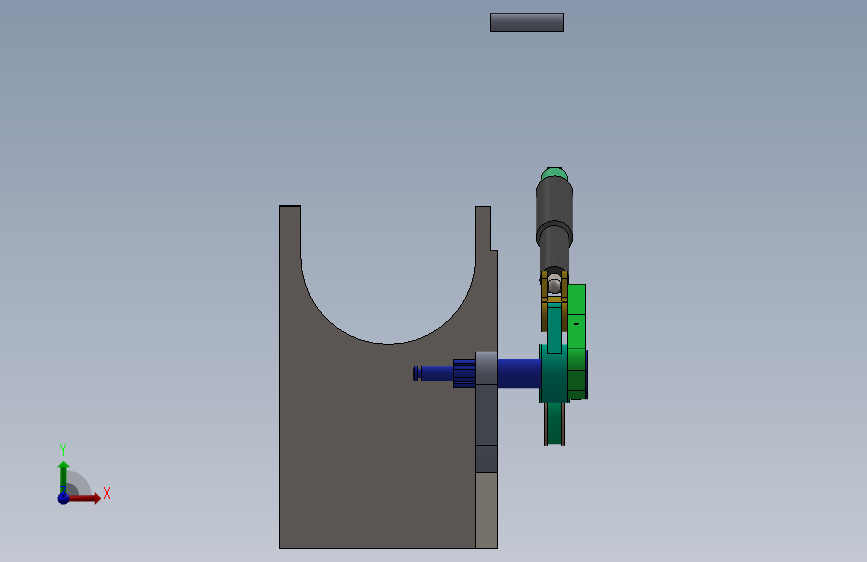The image size is (867, 562).
Task: Select the small dark rectangular bar at top
Action: tap(526, 23)
